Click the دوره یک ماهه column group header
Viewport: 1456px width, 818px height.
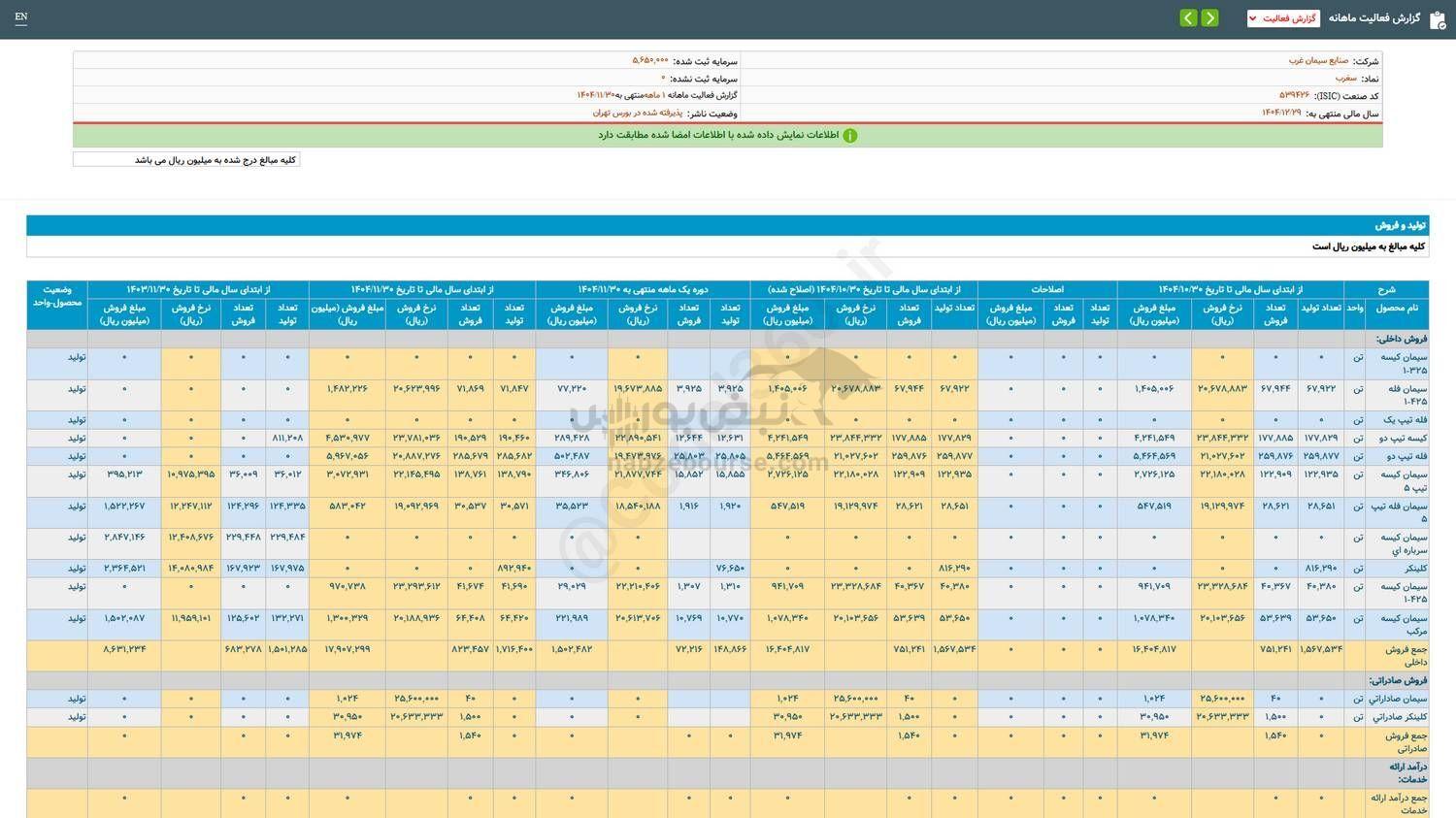[x=643, y=289]
